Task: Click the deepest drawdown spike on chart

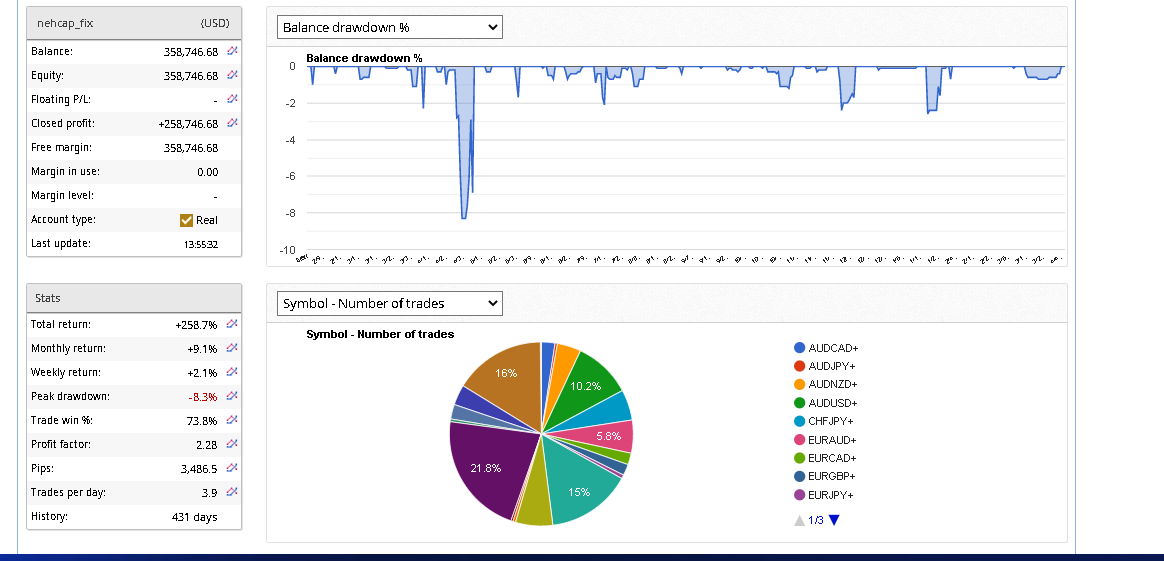Action: coord(463,216)
